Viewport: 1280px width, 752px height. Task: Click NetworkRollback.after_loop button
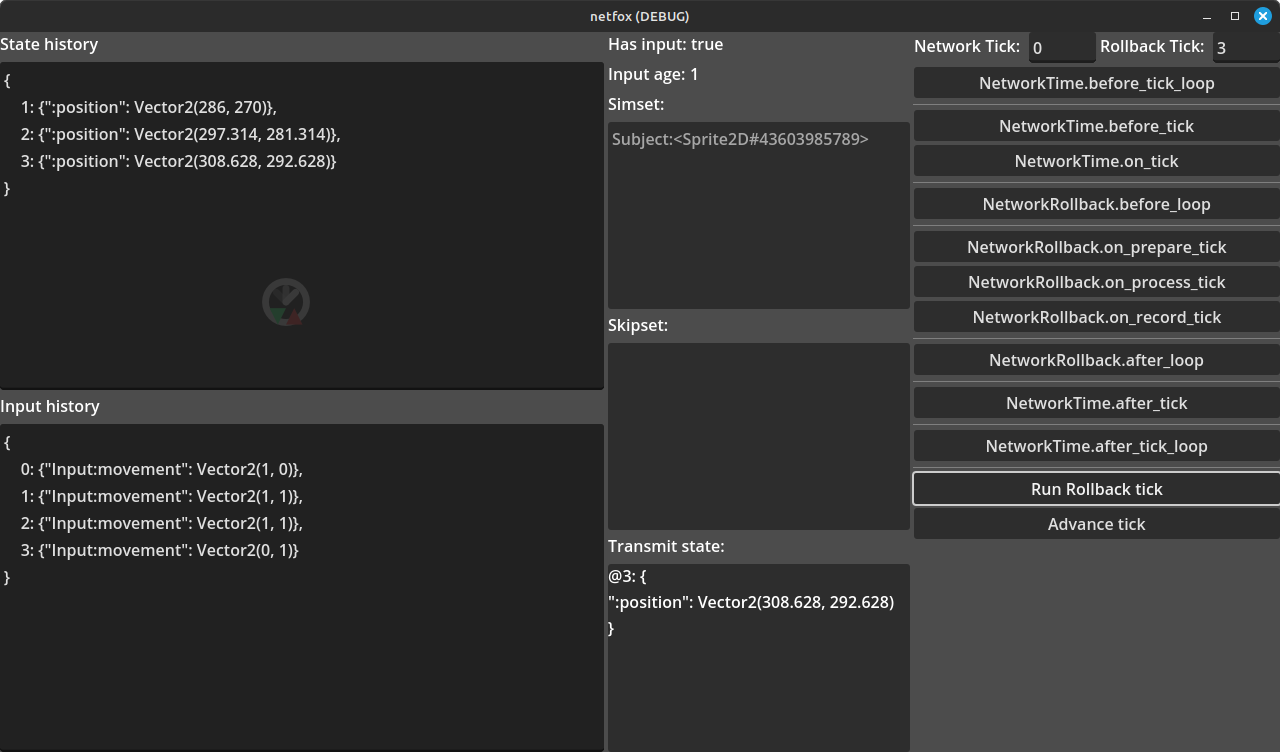[1096, 360]
